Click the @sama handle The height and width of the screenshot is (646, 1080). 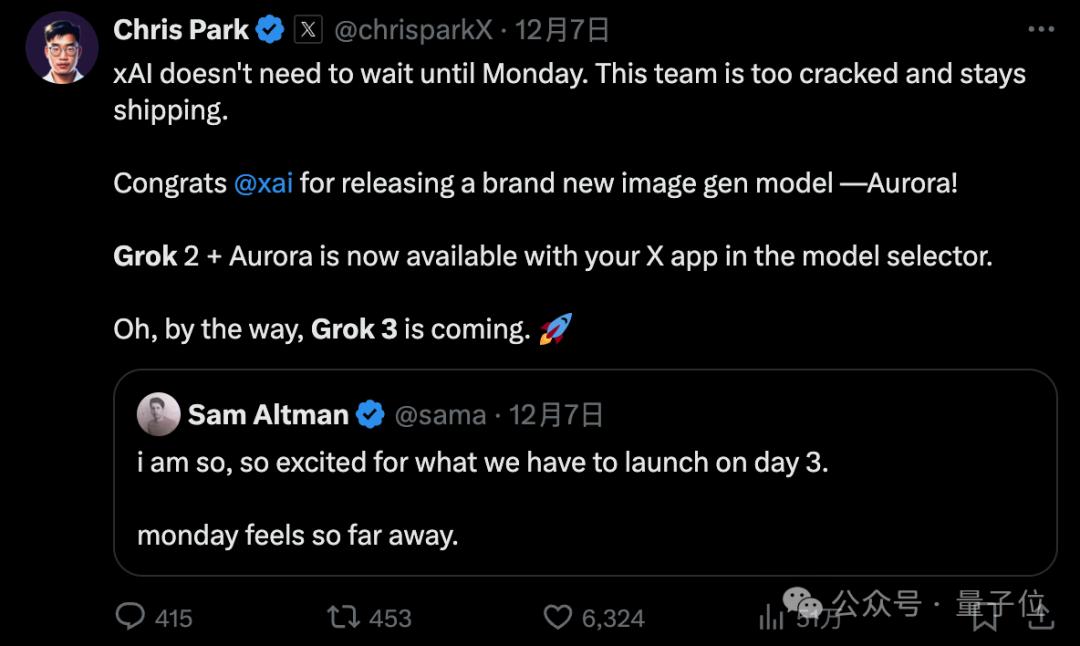click(x=440, y=414)
